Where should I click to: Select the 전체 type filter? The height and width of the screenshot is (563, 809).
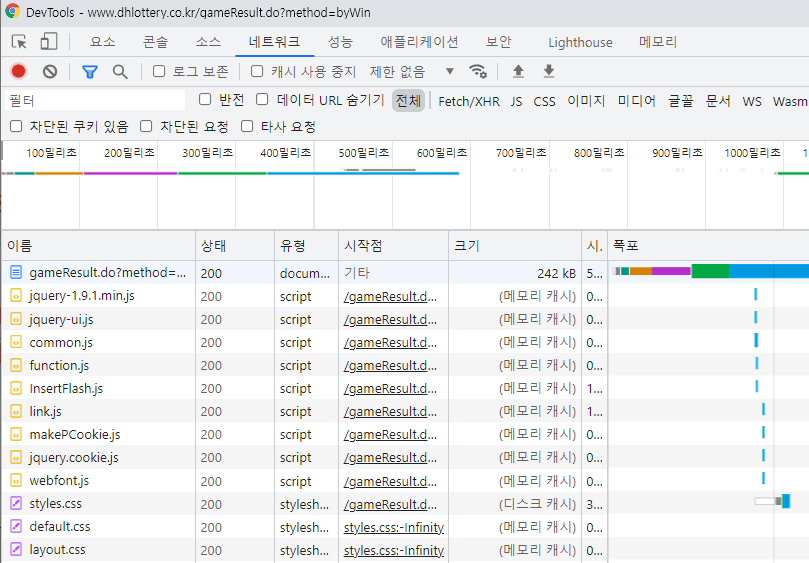click(408, 101)
